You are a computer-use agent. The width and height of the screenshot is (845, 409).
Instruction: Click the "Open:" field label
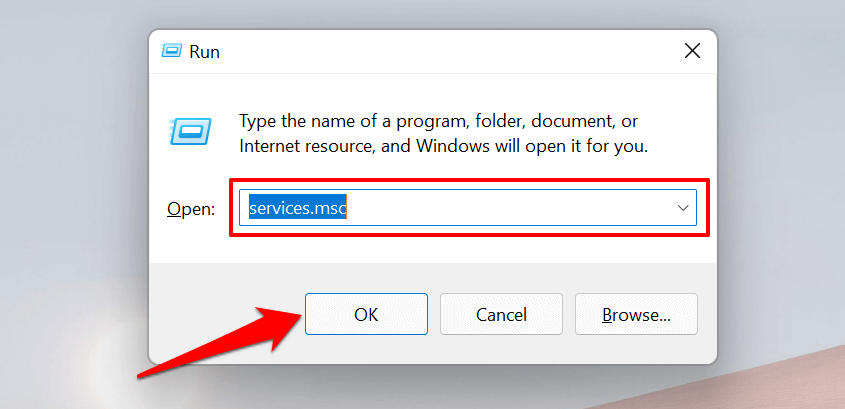coord(190,209)
